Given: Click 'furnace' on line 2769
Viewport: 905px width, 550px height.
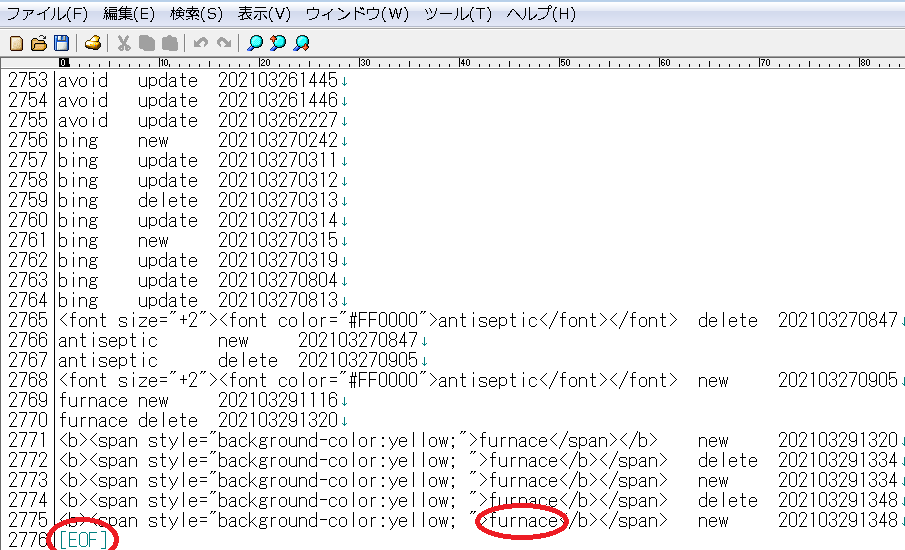Looking at the screenshot, I should tap(93, 400).
